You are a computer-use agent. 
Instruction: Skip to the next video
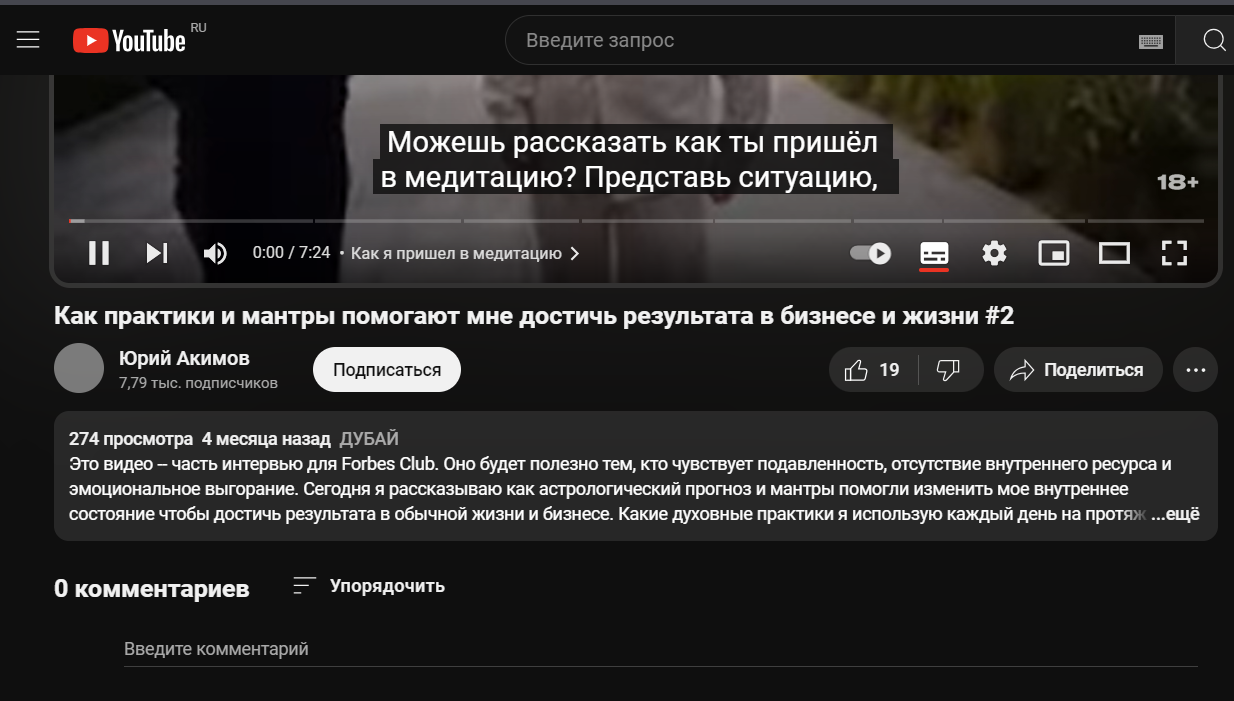click(157, 253)
